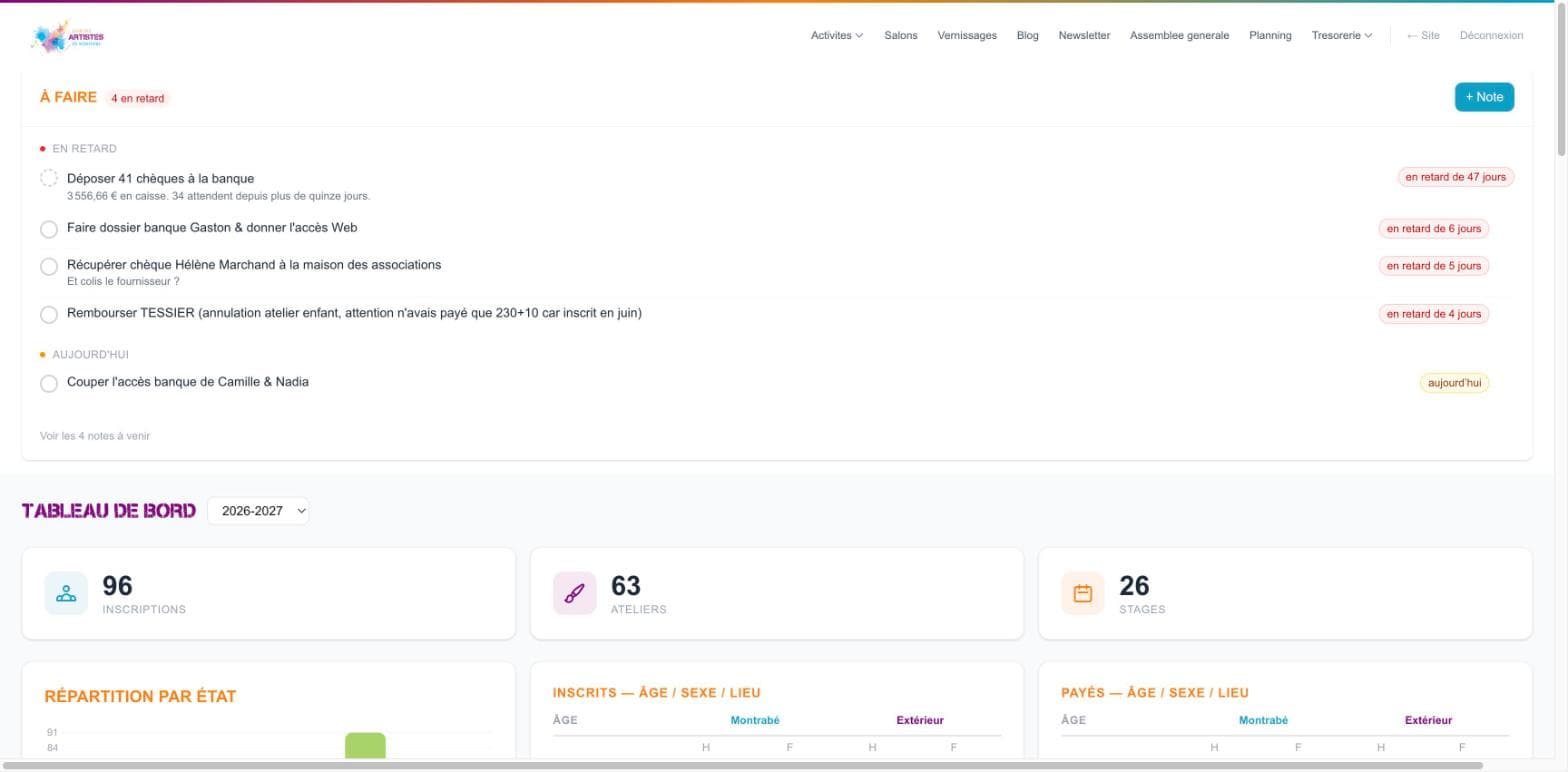Click the 26 Stages count
The height and width of the screenshot is (772, 1568).
coord(1134,585)
